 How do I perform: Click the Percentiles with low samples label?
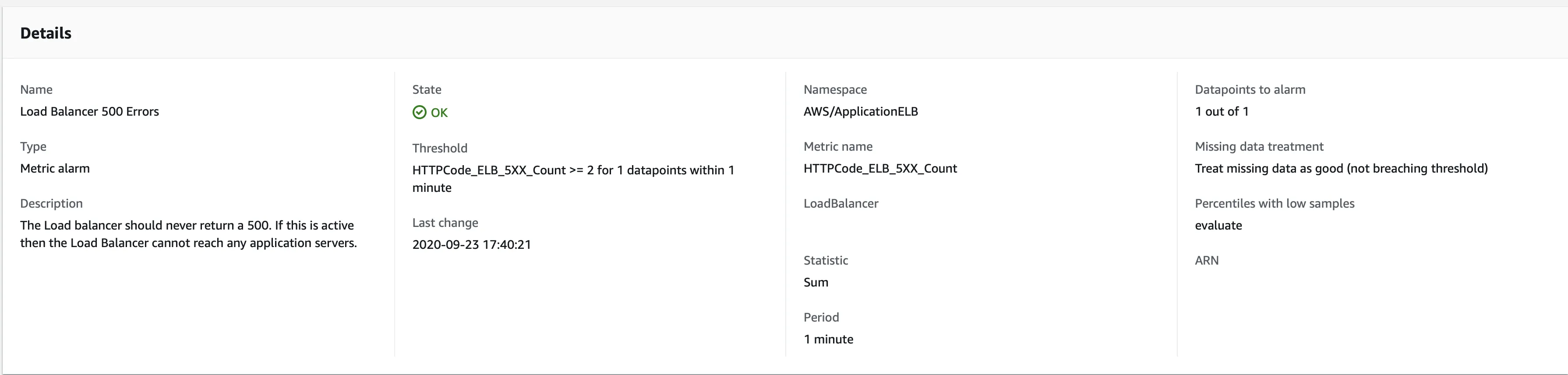(1274, 204)
